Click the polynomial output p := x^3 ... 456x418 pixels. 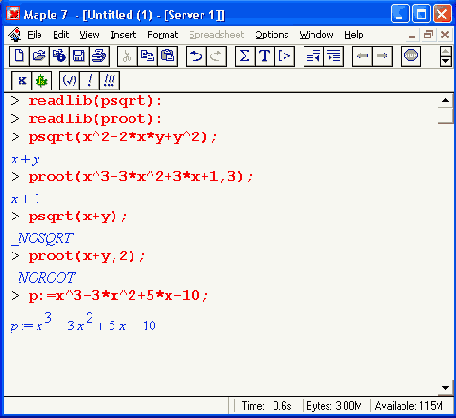83,323
